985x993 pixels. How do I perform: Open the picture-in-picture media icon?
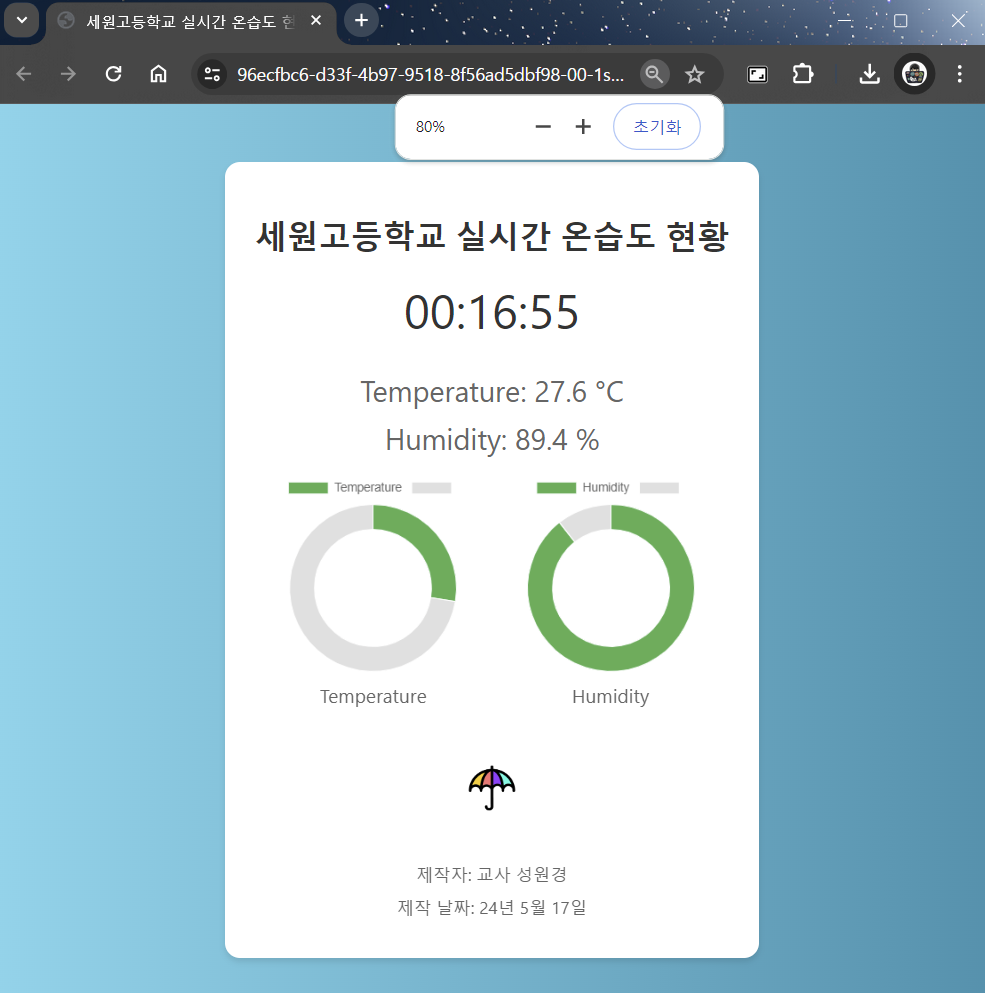pos(758,75)
